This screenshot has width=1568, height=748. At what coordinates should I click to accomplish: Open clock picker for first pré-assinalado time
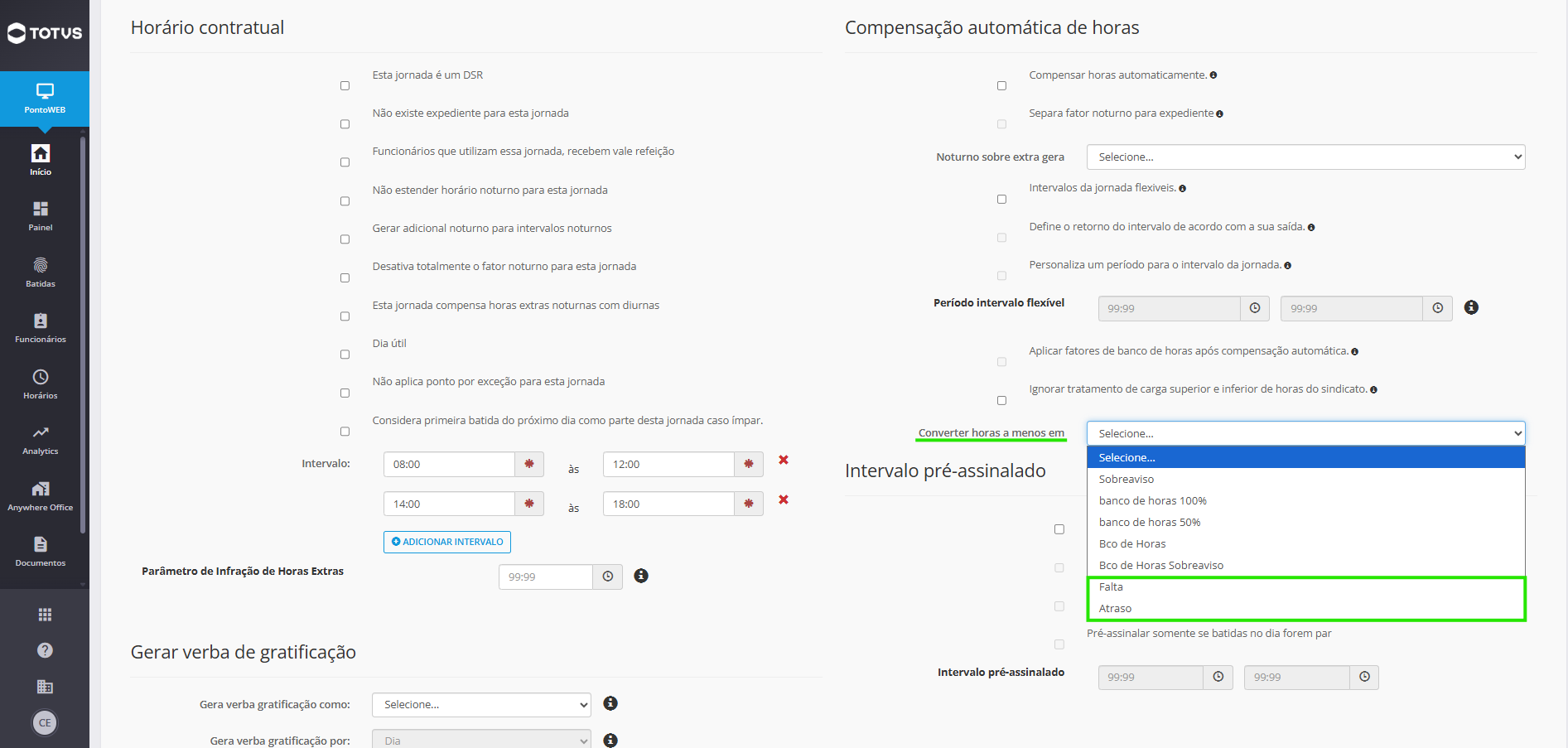tap(1218, 677)
